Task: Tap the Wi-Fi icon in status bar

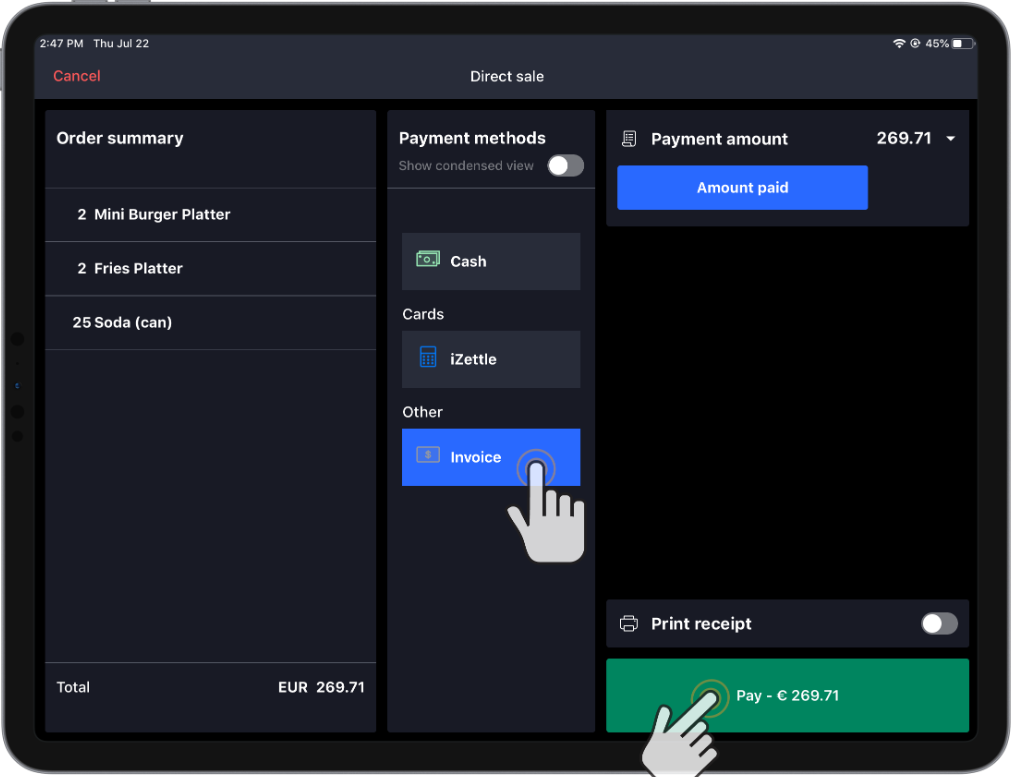Action: (x=899, y=44)
